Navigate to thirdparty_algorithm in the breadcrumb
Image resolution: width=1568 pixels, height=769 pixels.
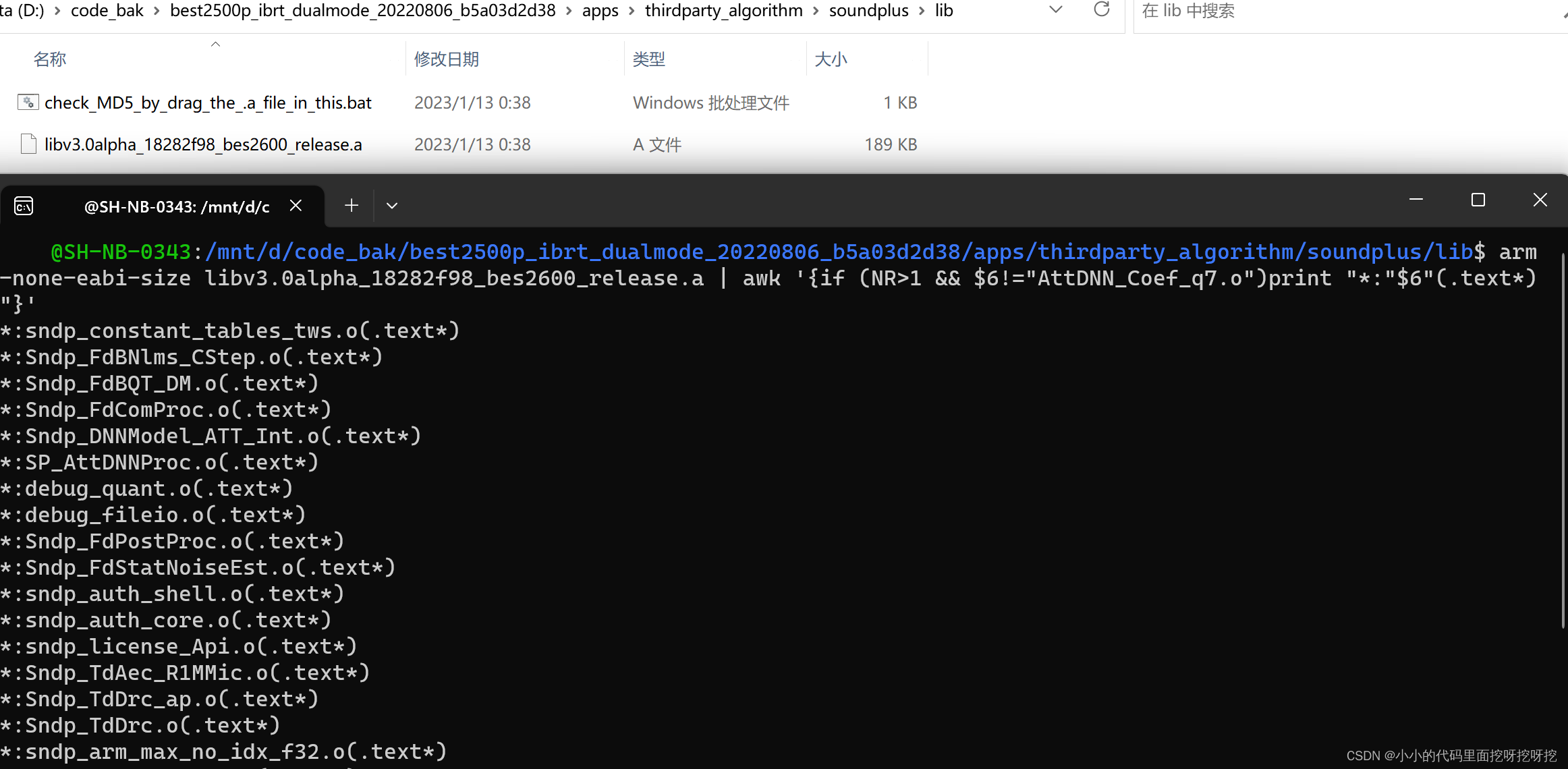coord(723,11)
